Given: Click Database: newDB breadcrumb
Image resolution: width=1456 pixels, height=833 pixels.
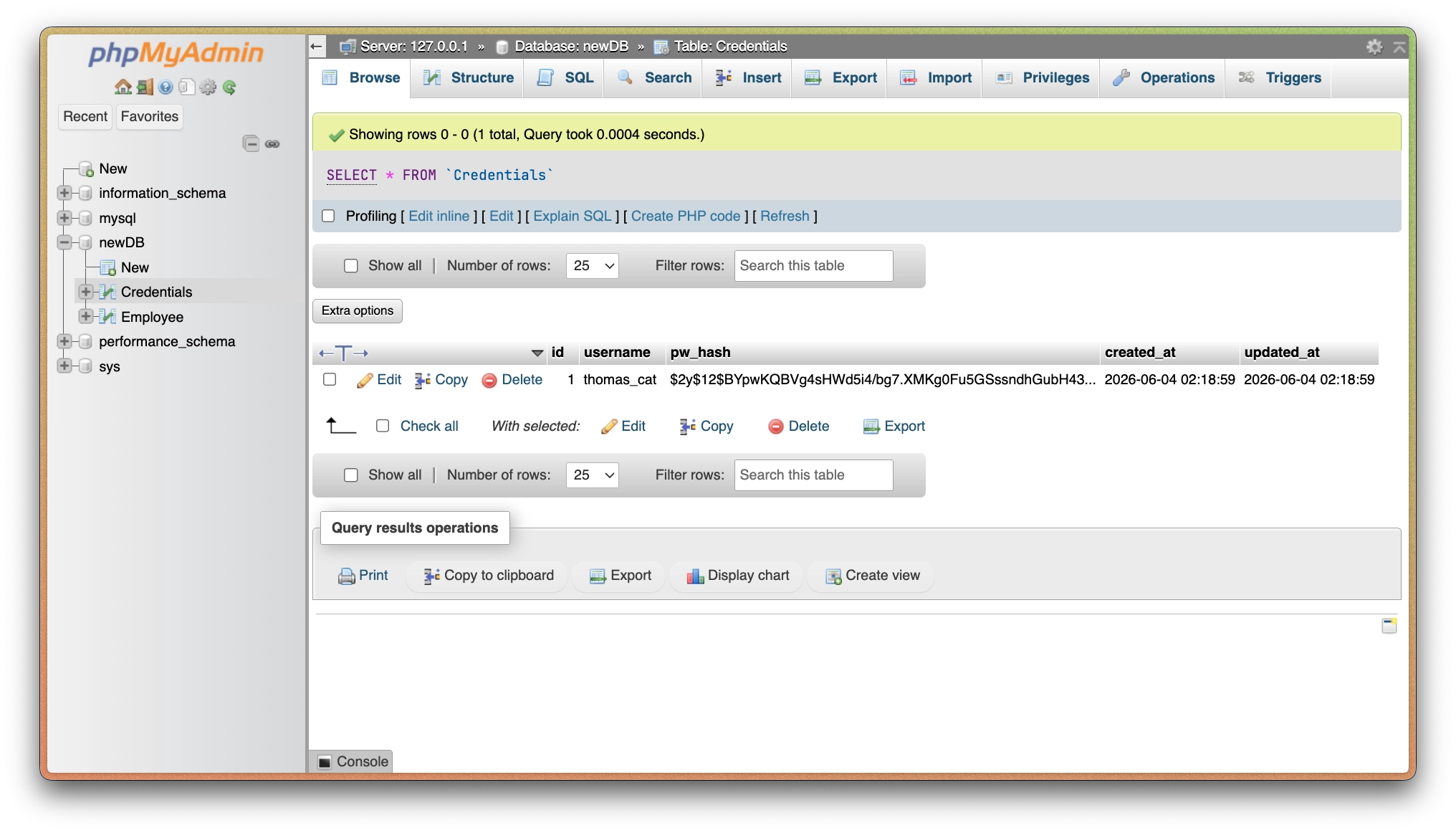Looking at the screenshot, I should pos(571,47).
